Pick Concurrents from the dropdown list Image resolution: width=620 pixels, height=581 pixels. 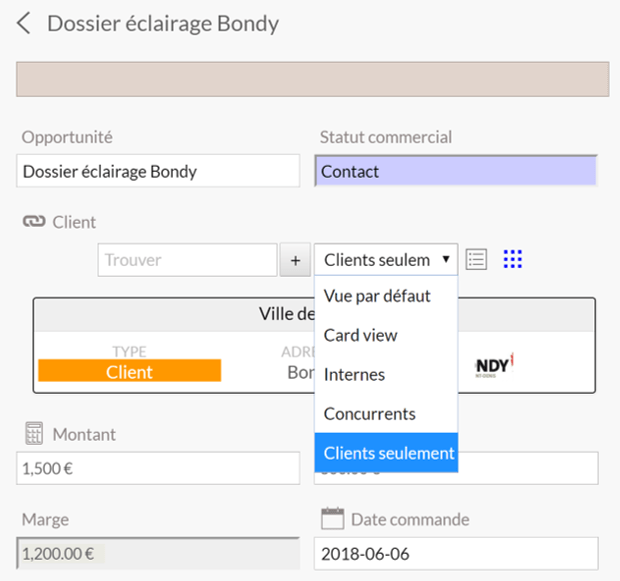pos(369,413)
